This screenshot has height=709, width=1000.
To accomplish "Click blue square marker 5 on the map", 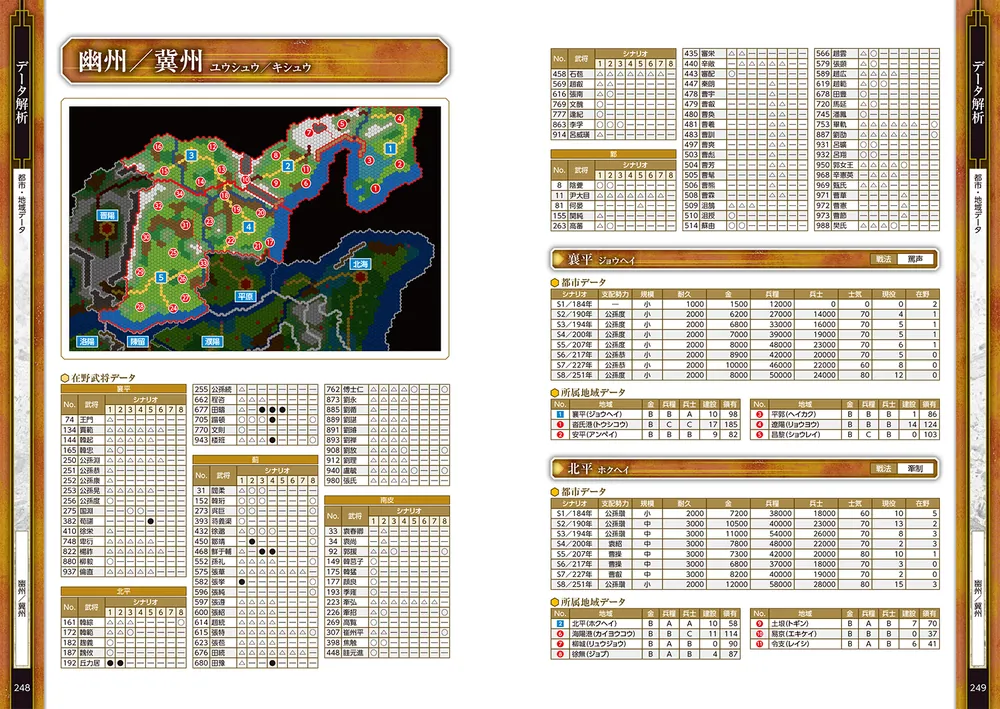I will click(x=161, y=277).
